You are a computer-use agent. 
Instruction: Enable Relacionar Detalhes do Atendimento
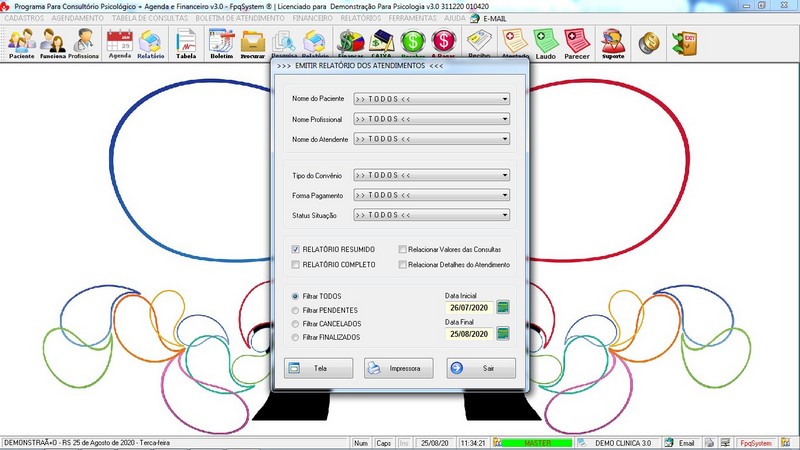click(403, 265)
